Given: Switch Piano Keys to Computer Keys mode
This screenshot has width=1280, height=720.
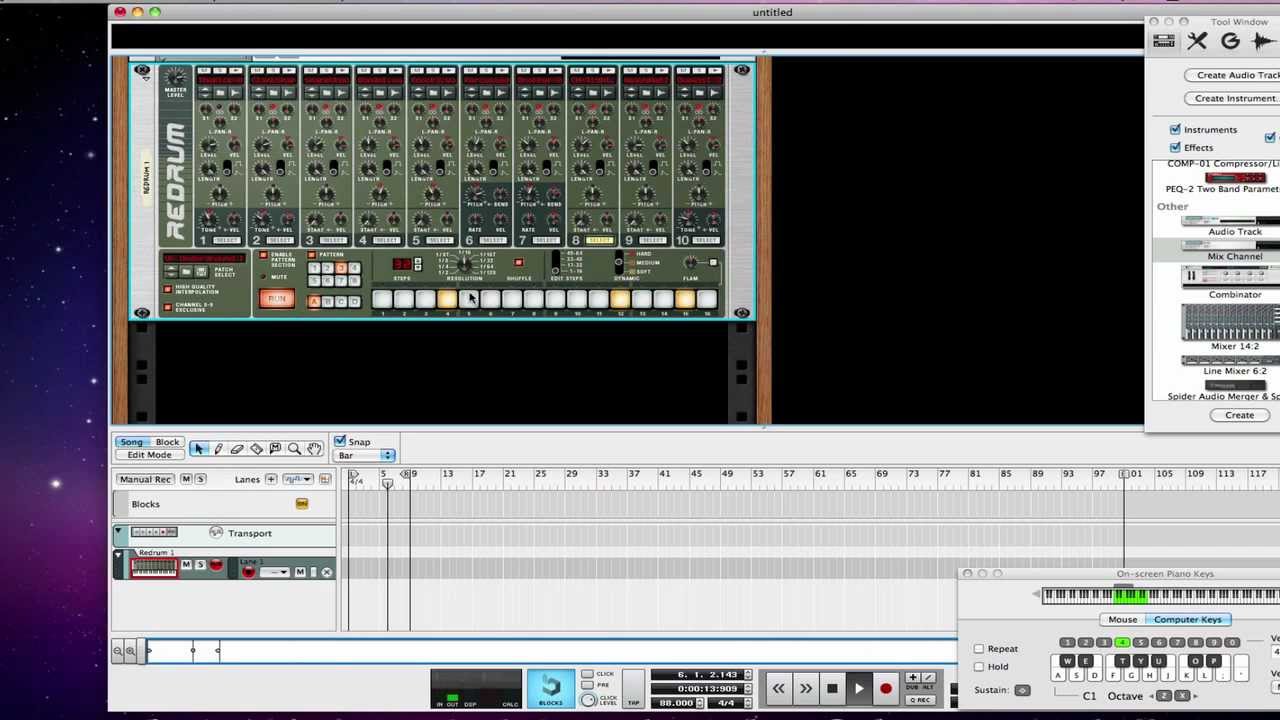Looking at the screenshot, I should click(x=1187, y=620).
